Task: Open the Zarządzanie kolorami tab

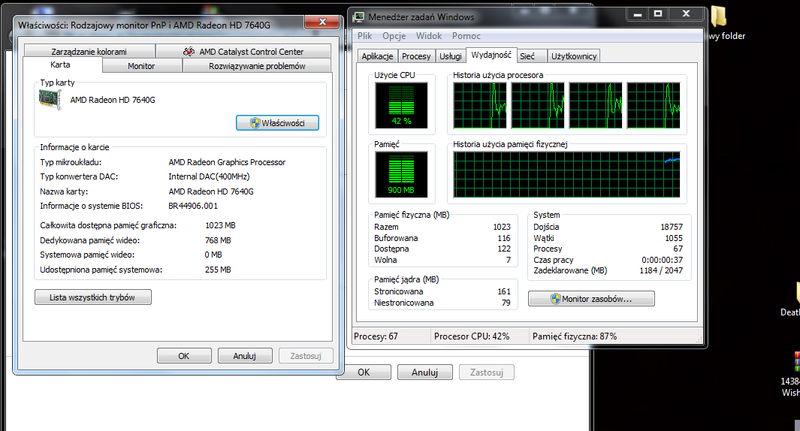Action: [x=89, y=52]
